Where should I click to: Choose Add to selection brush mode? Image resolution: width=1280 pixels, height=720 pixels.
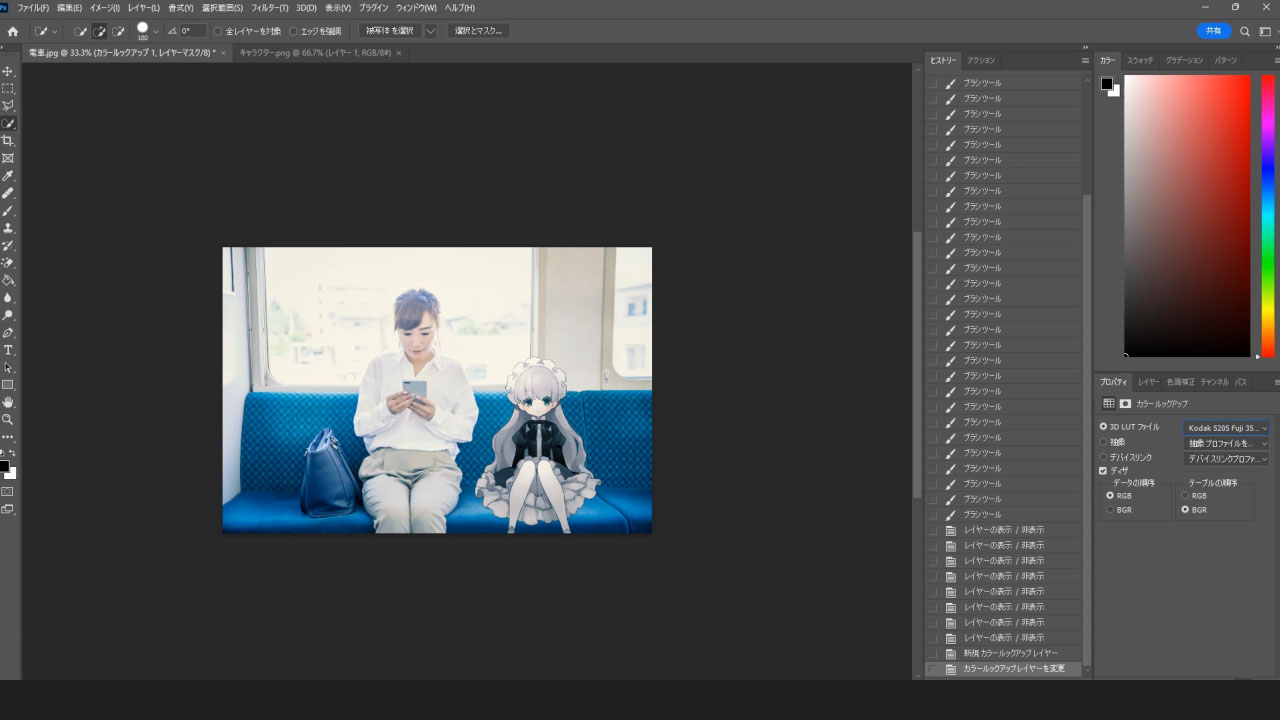99,31
